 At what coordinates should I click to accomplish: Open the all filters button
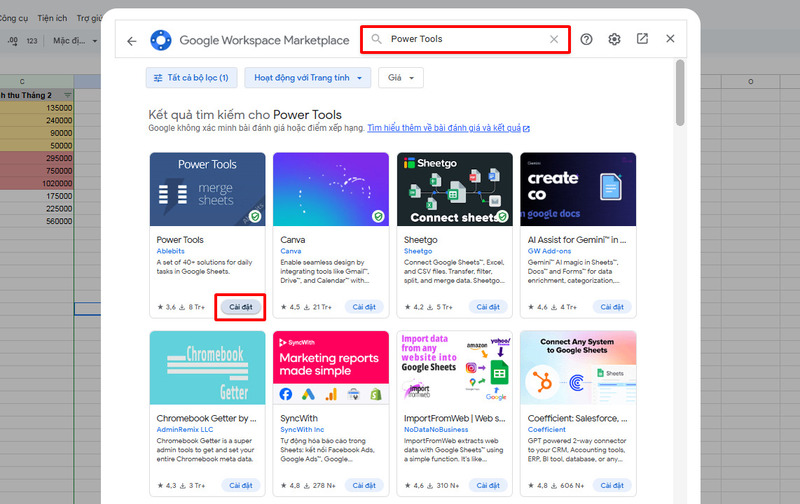pos(192,78)
